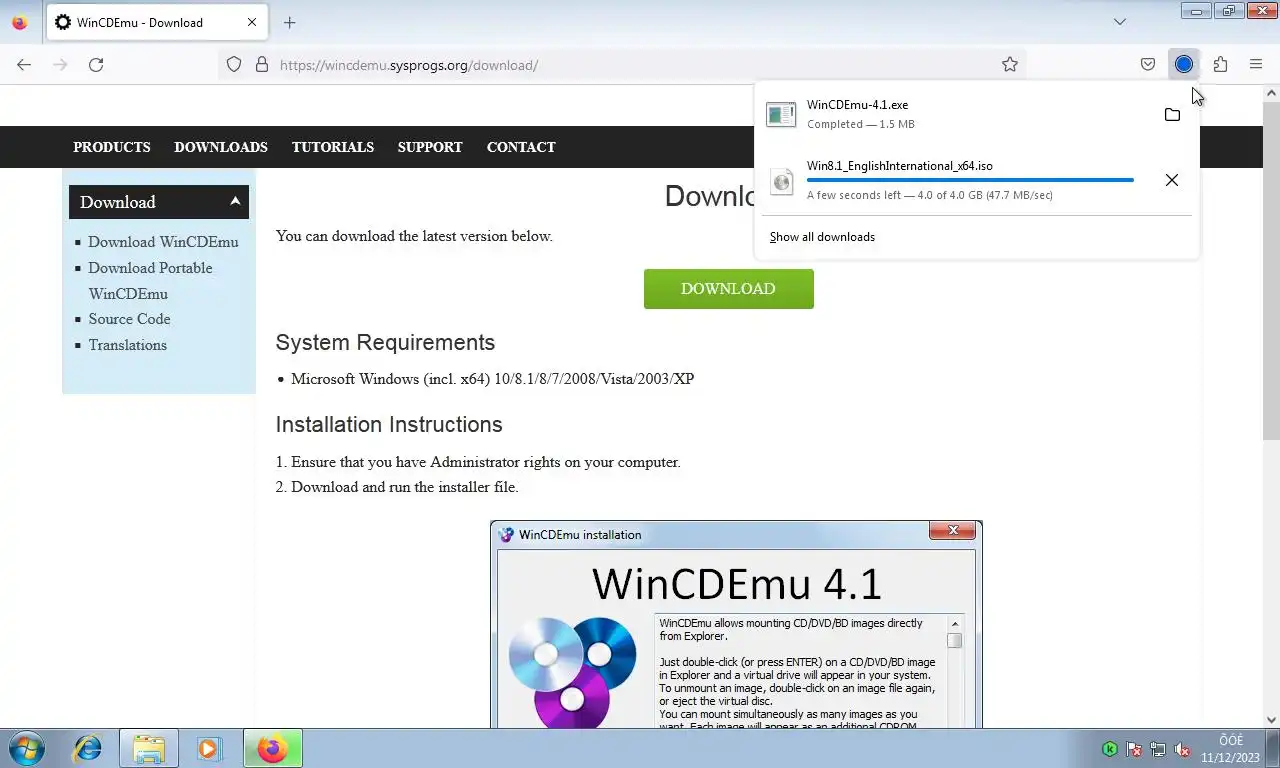
Task: Click the installer screenshot image
Action: click(736, 624)
